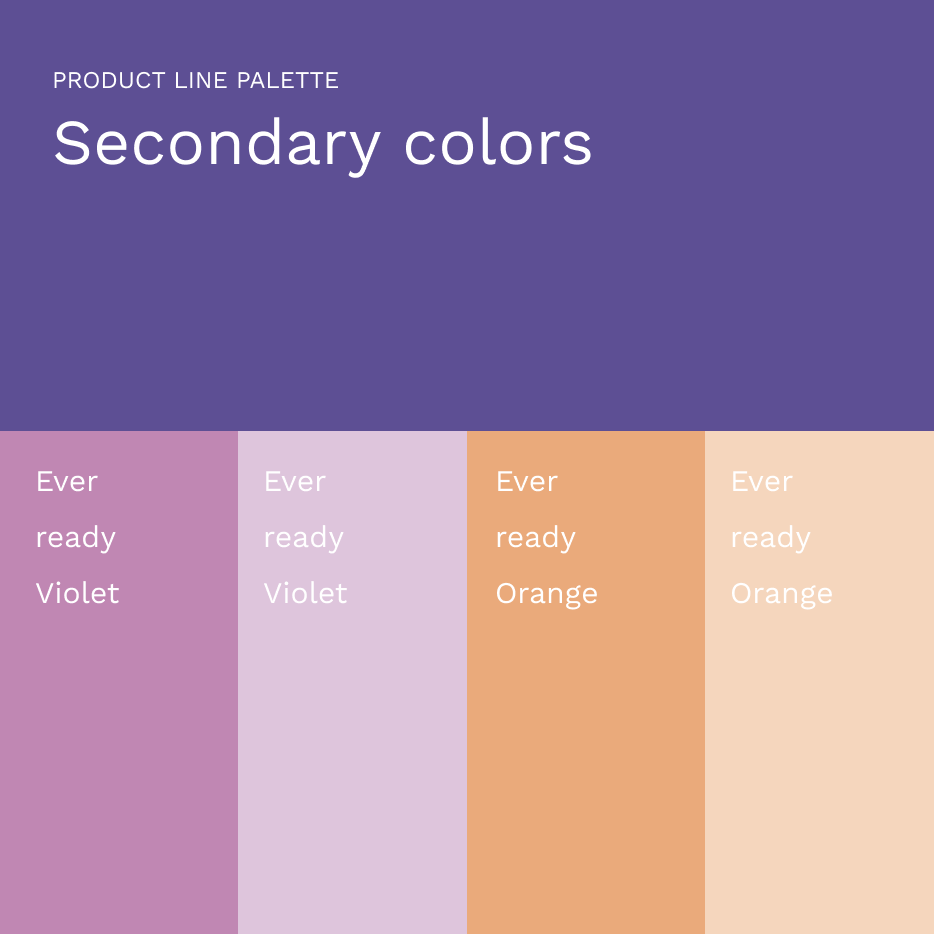The width and height of the screenshot is (934, 934).
Task: Click ready on the saturated orange swatch
Action: (x=536, y=538)
